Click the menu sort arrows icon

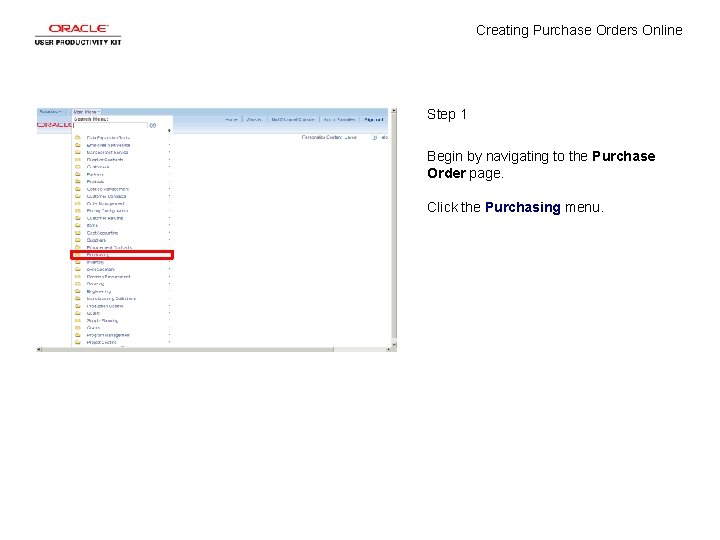click(x=169, y=131)
